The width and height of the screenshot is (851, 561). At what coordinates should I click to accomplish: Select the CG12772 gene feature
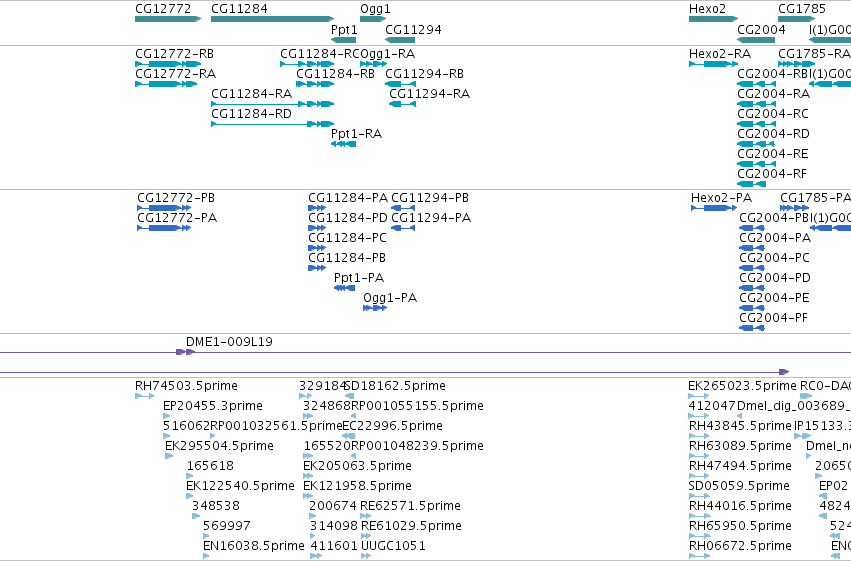[x=168, y=19]
